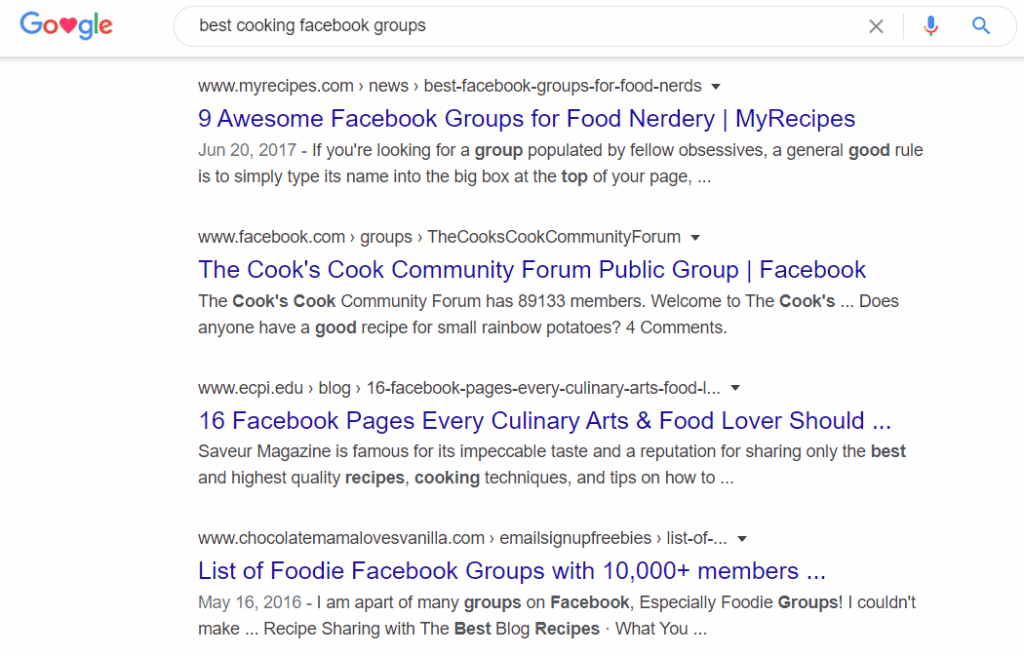Click the Google logo
This screenshot has width=1024, height=655.
pyautogui.click(x=66, y=26)
